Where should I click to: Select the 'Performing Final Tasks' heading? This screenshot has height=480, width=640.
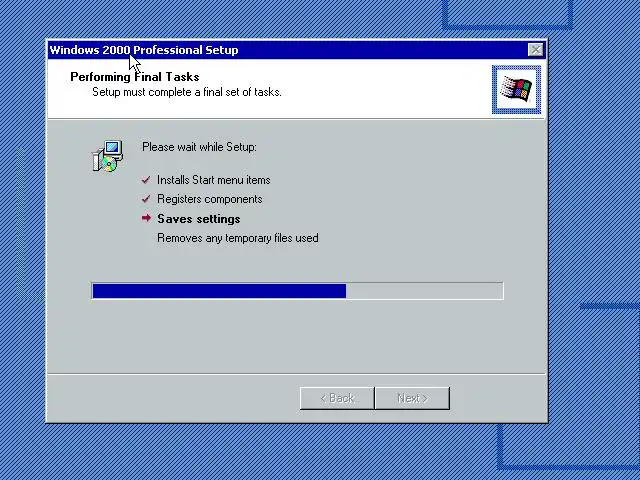click(135, 77)
